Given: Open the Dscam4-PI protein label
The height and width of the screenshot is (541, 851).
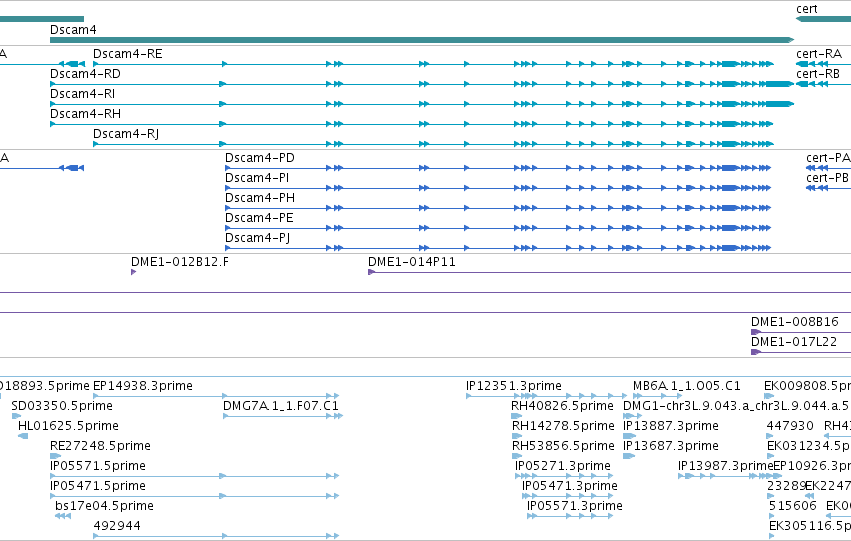Looking at the screenshot, I should click(x=257, y=178).
